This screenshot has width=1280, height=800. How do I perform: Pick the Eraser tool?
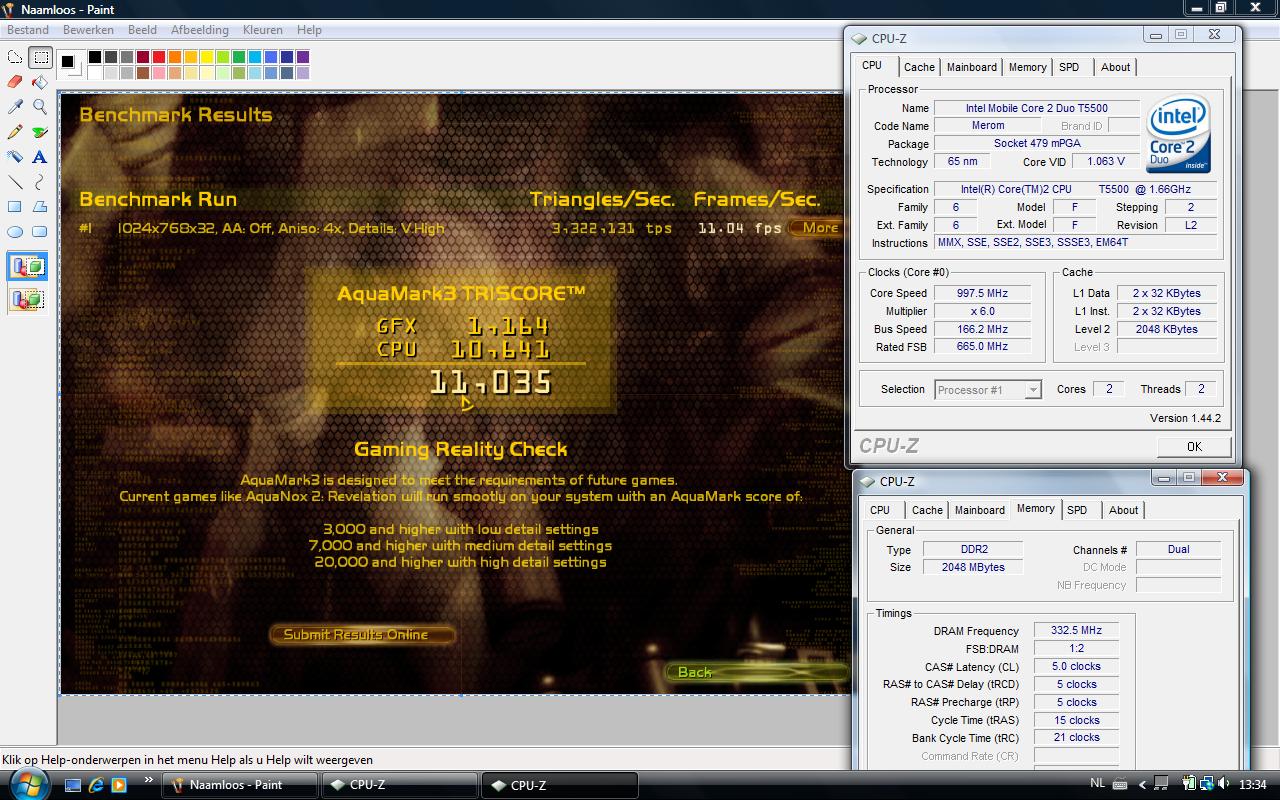[15, 82]
